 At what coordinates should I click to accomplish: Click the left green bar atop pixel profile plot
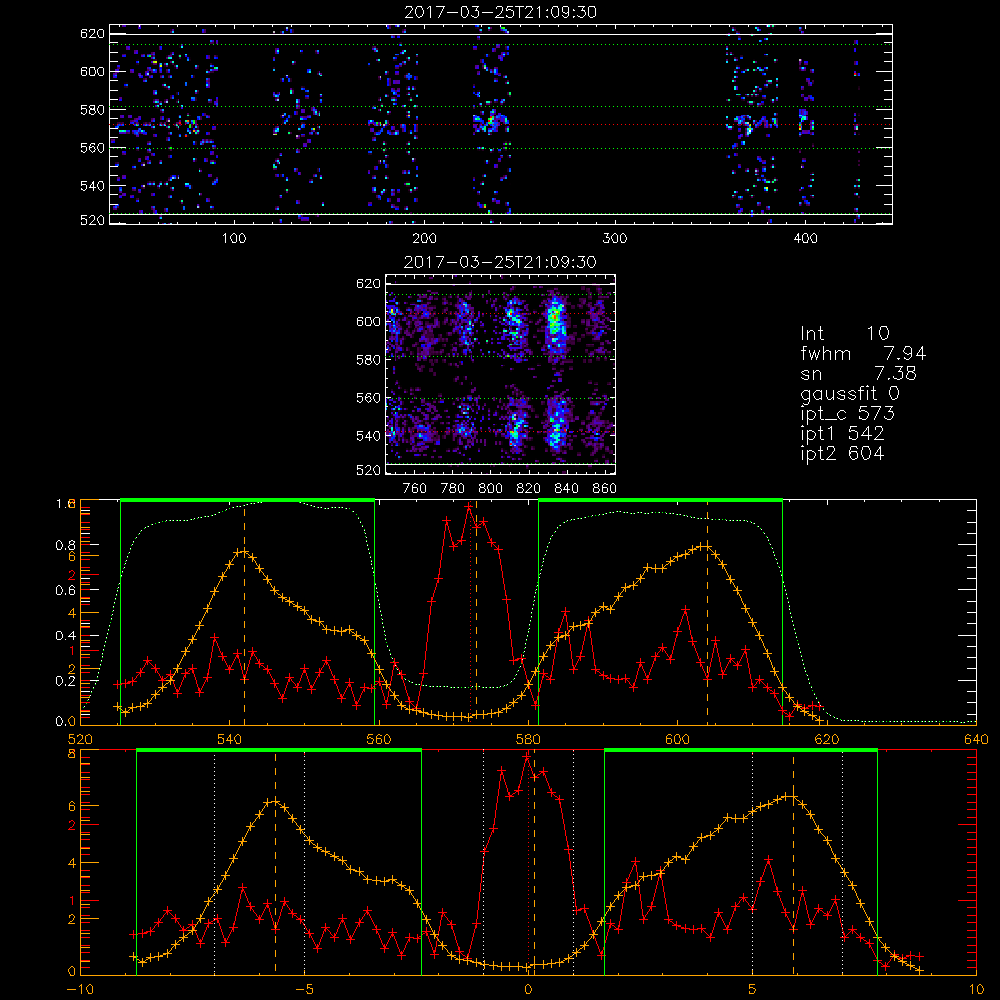pyautogui.click(x=247, y=500)
